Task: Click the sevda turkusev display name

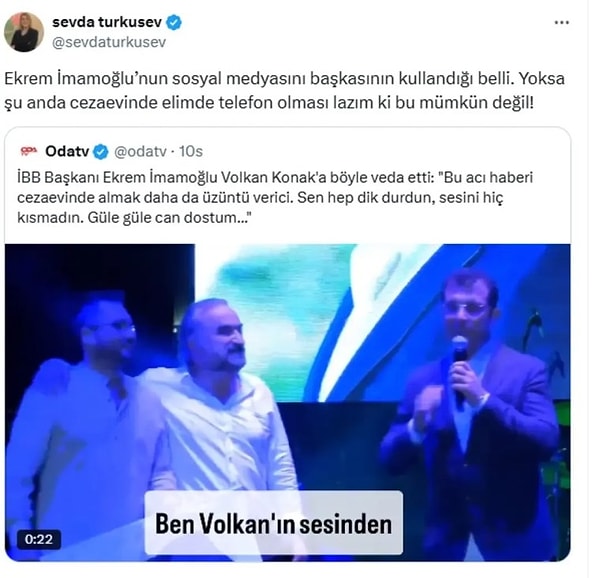Action: (107, 22)
